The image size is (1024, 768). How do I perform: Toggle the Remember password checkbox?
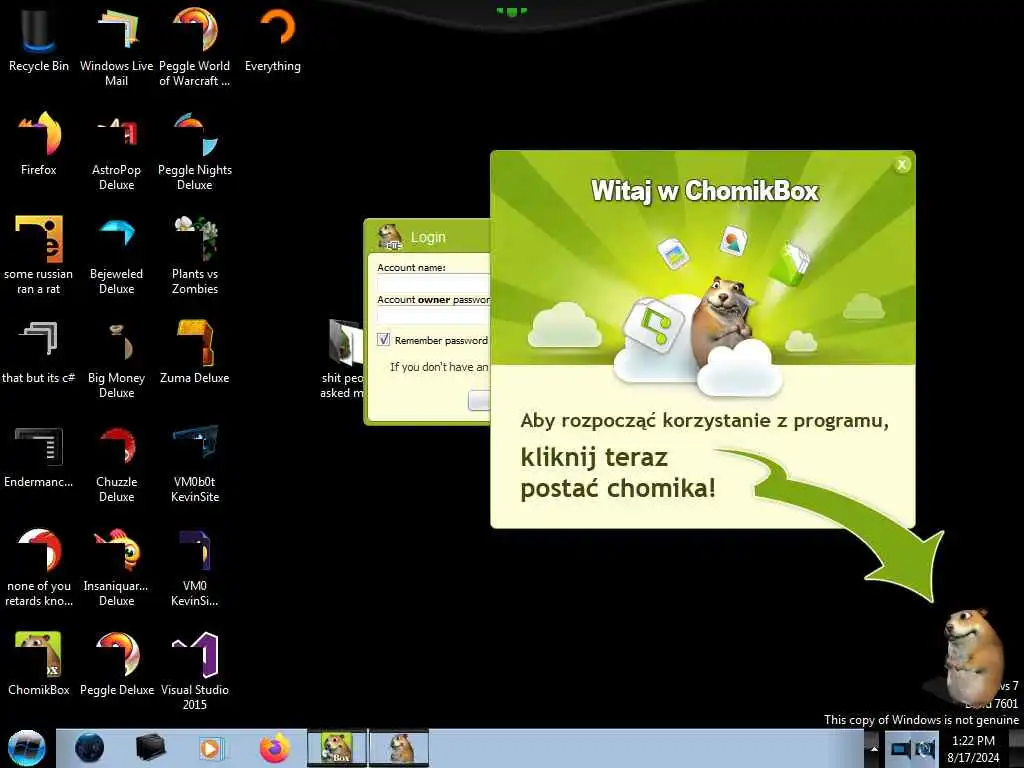click(x=383, y=340)
